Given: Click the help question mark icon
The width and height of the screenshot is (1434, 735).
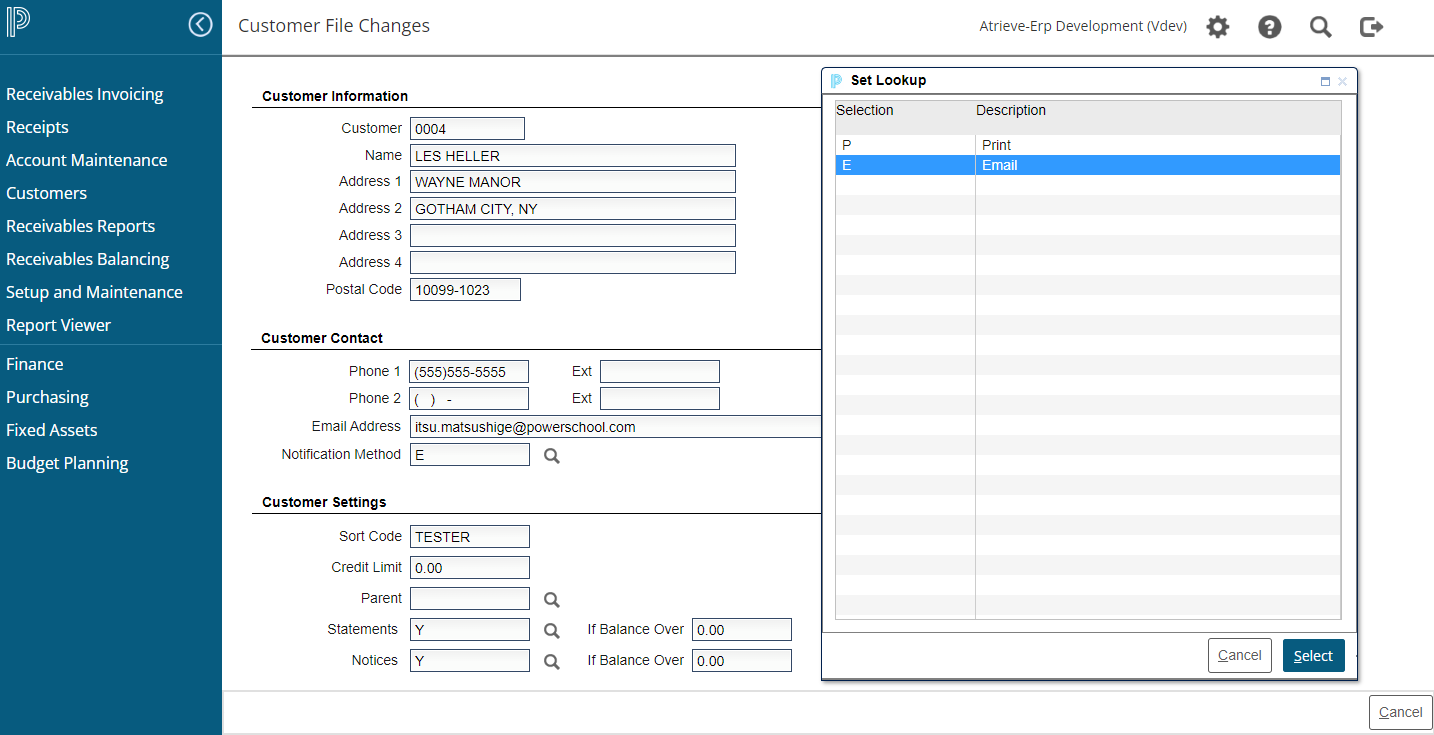Looking at the screenshot, I should (1269, 27).
